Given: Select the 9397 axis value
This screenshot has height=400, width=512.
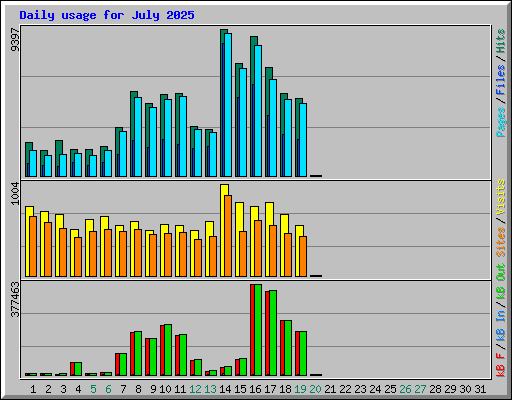Looking at the screenshot, I should [x=15, y=40].
